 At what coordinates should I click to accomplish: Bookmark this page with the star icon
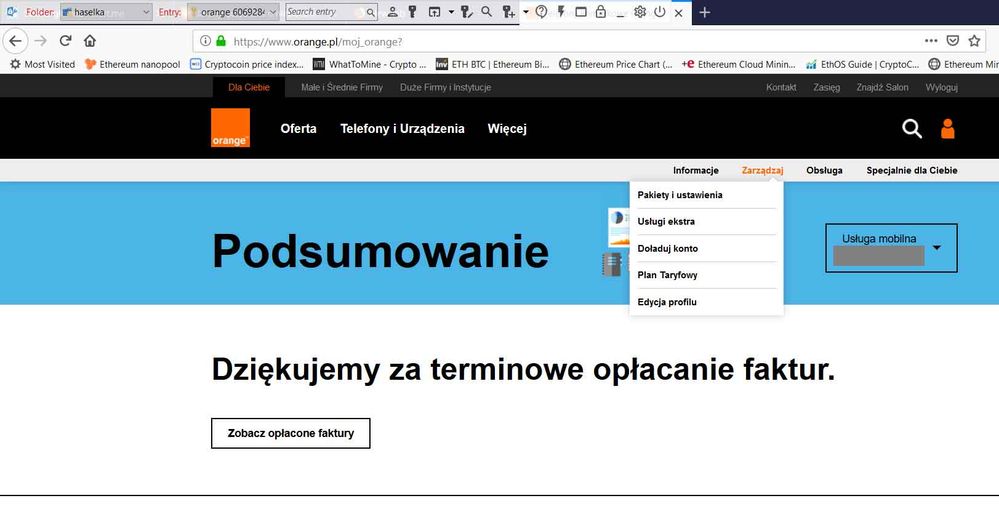click(975, 41)
